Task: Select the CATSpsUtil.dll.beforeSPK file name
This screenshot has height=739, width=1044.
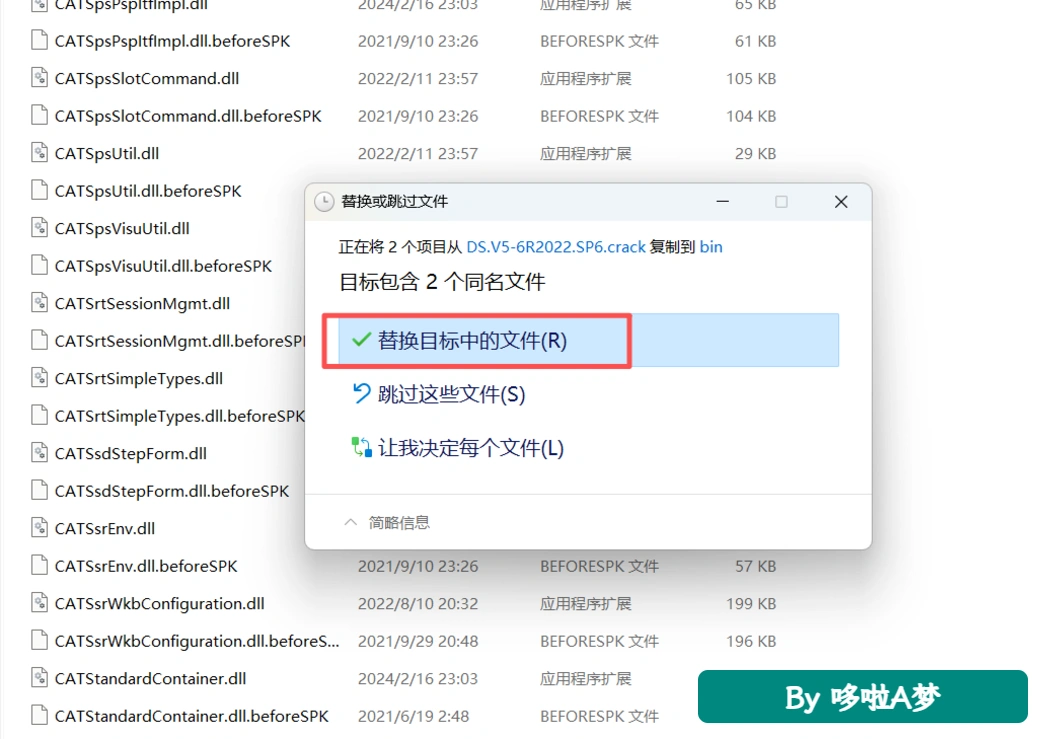Action: [x=148, y=191]
